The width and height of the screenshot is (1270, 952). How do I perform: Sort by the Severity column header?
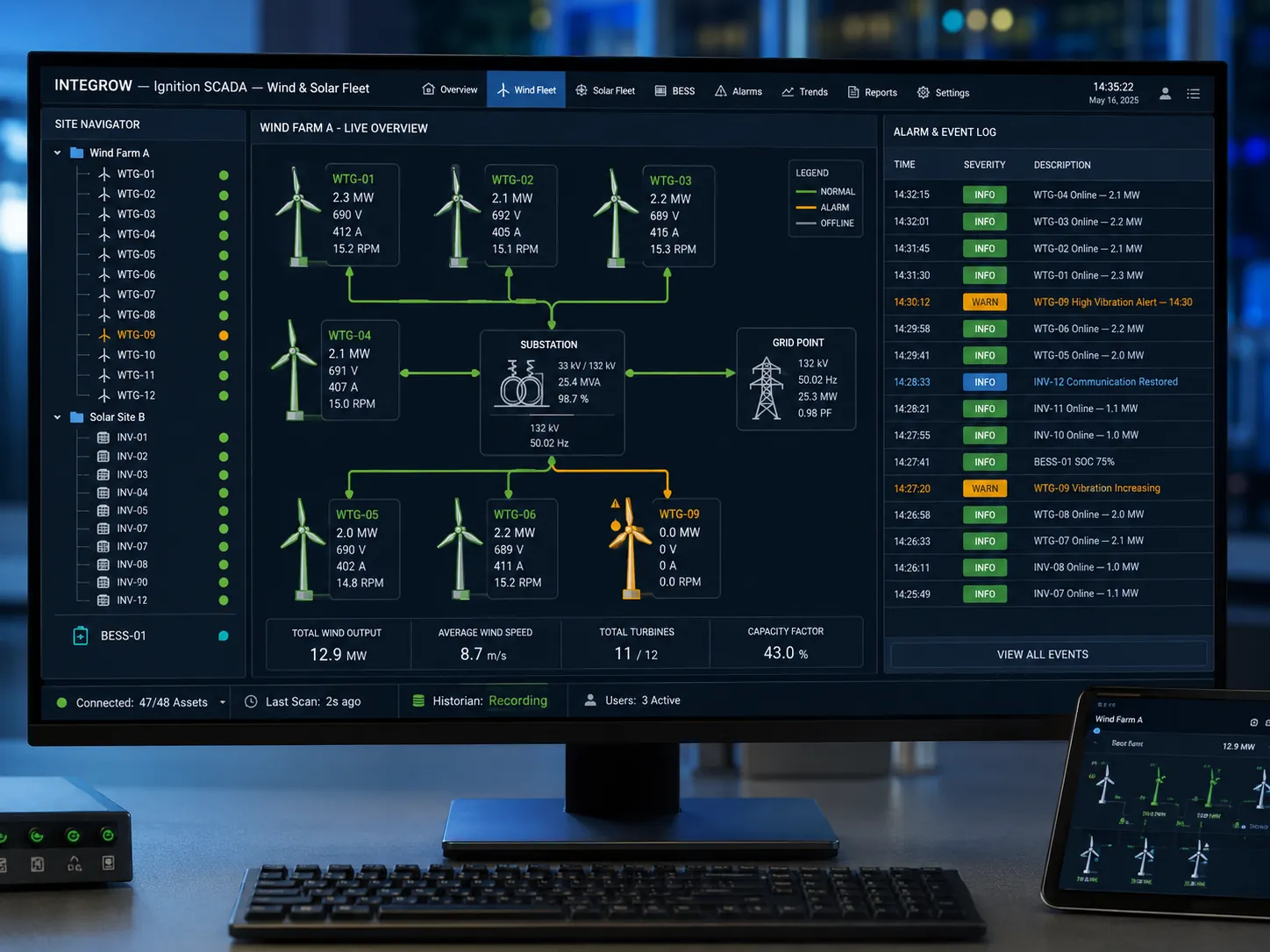point(984,165)
